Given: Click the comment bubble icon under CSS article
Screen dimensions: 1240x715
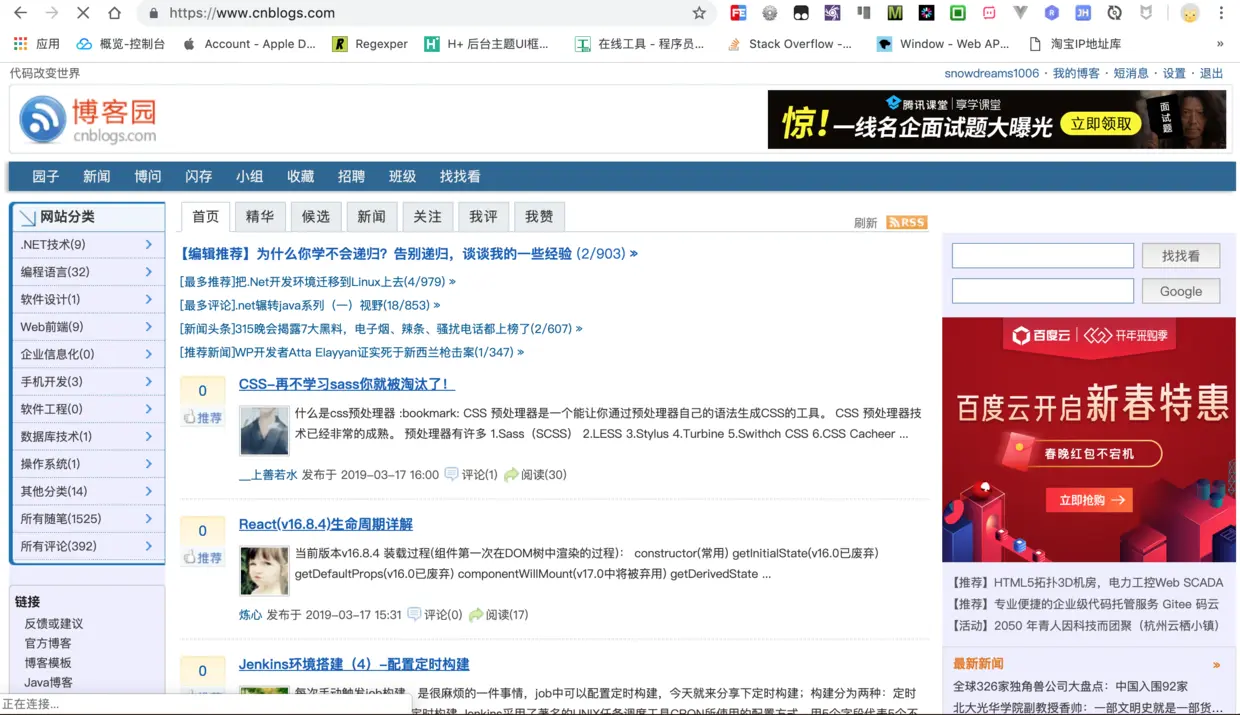Looking at the screenshot, I should point(452,474).
